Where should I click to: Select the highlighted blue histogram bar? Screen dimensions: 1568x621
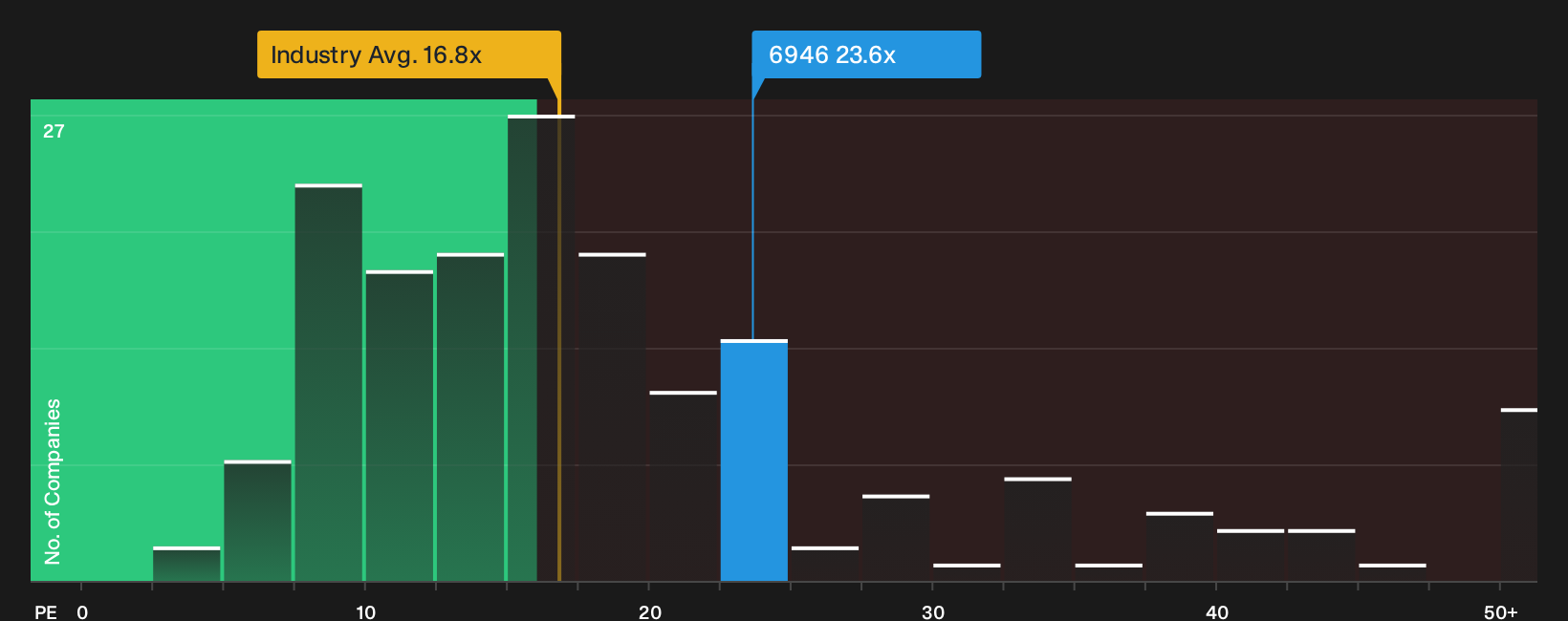[x=754, y=460]
